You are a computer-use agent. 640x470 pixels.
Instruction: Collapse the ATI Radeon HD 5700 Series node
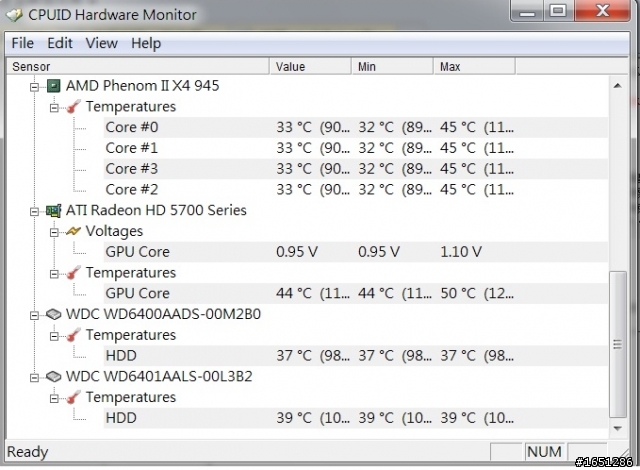[35, 211]
